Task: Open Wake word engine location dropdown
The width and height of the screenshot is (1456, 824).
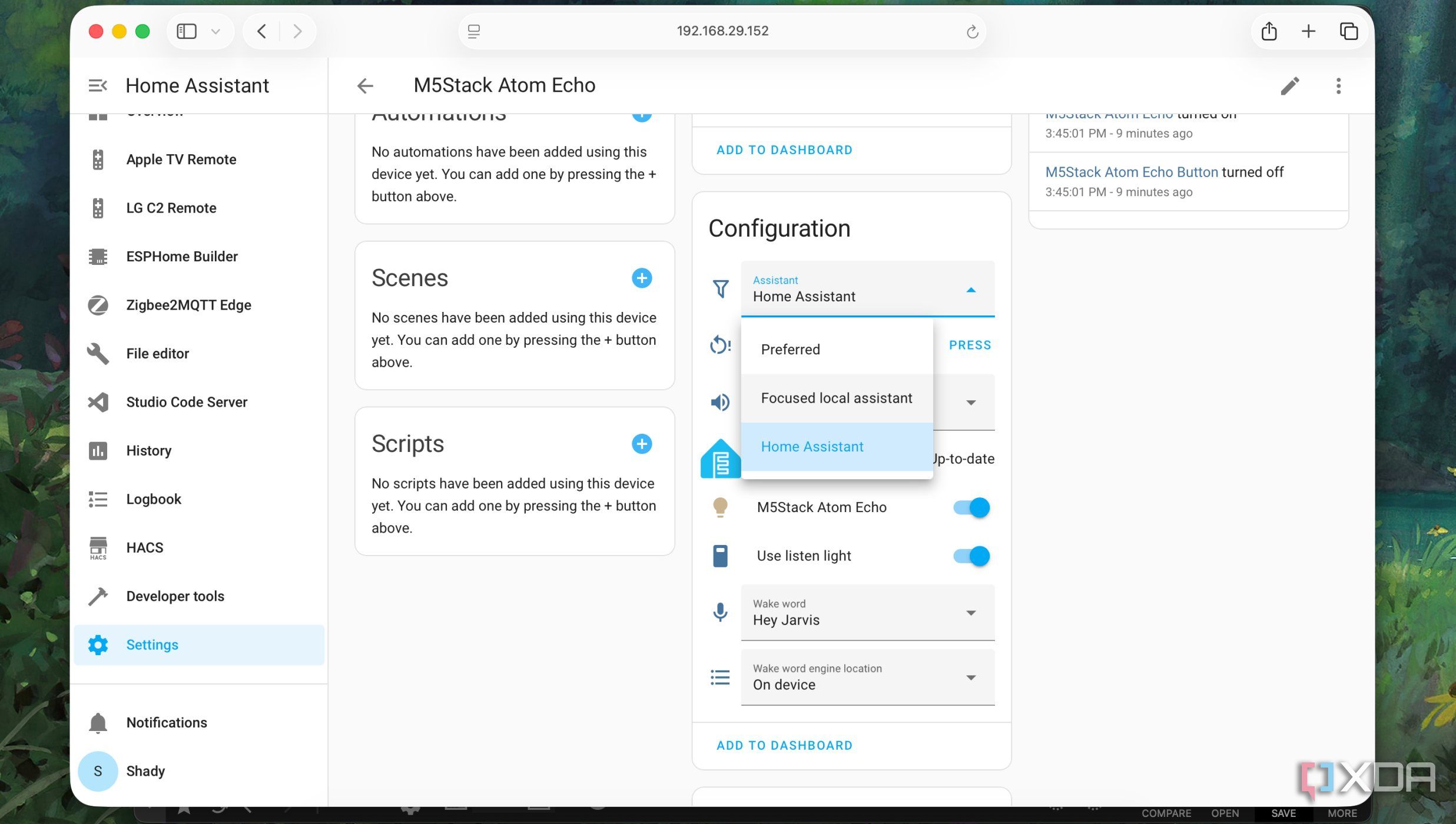Action: pyautogui.click(x=868, y=677)
